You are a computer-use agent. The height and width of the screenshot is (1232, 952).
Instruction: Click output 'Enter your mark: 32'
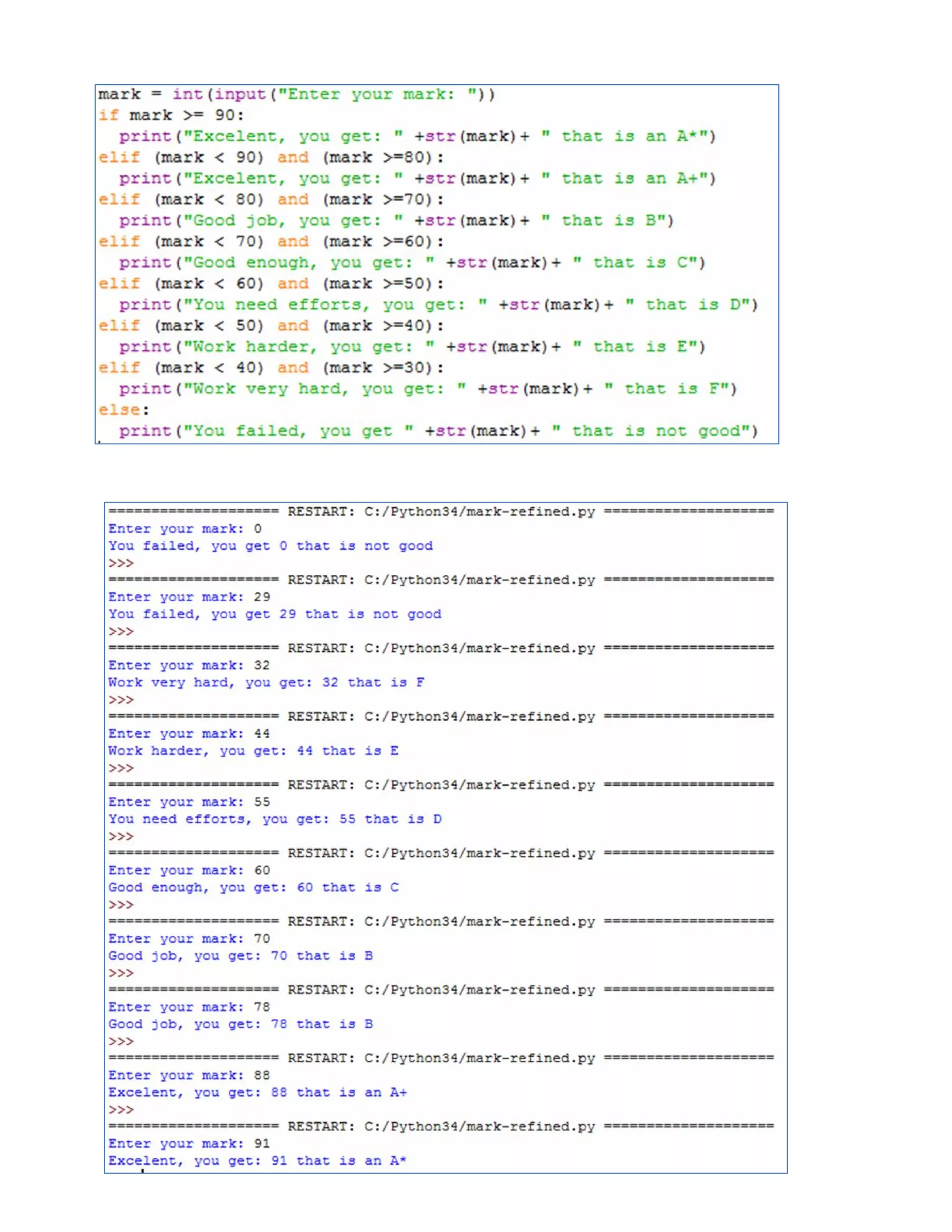[x=190, y=665]
